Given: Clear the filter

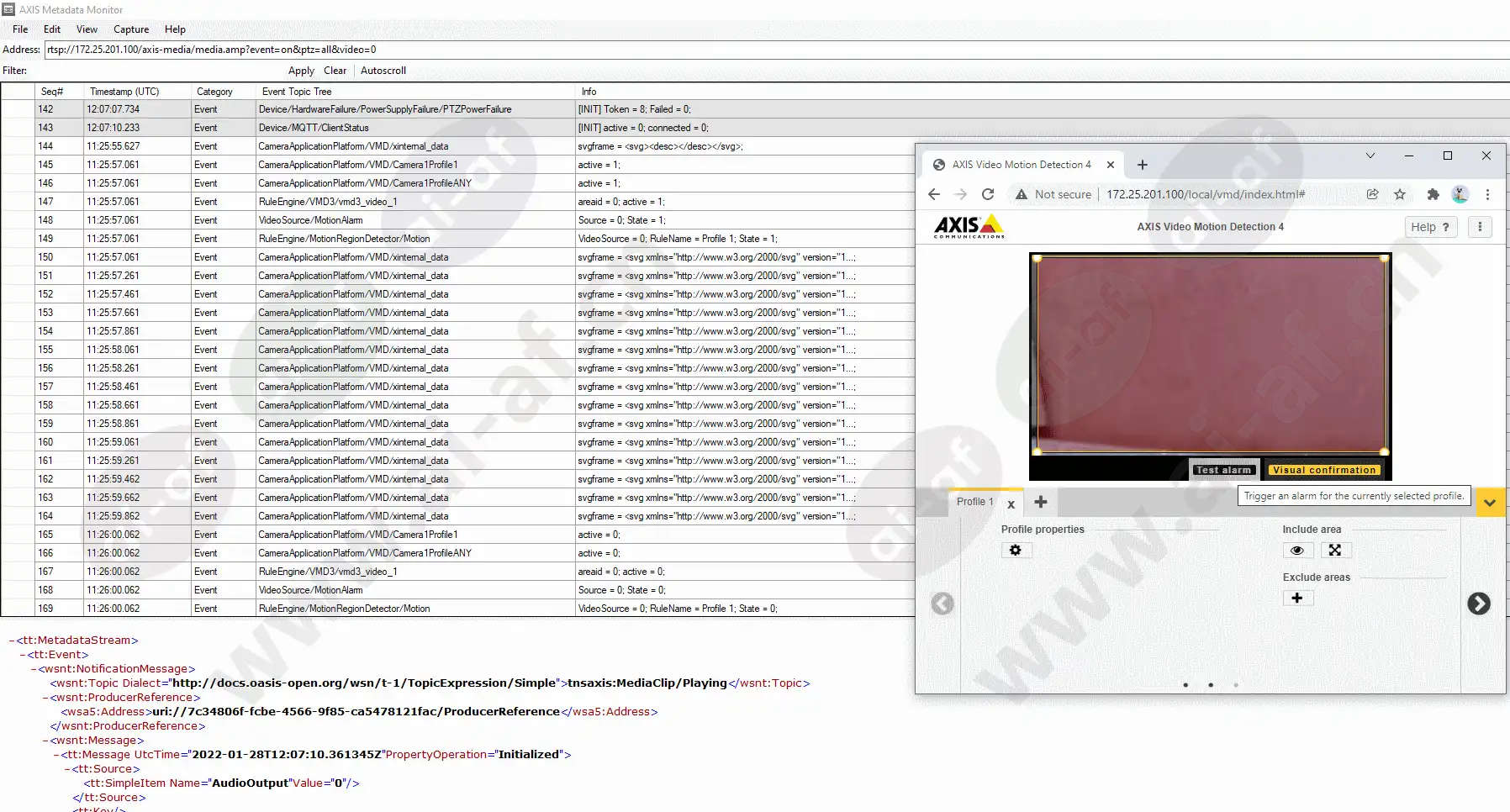Looking at the screenshot, I should pos(335,71).
